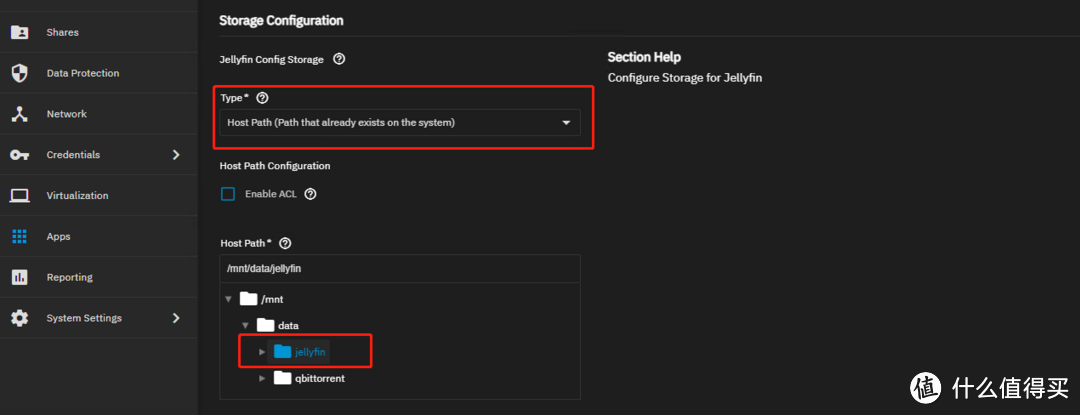Click the Shares folder icon

pos(19,32)
